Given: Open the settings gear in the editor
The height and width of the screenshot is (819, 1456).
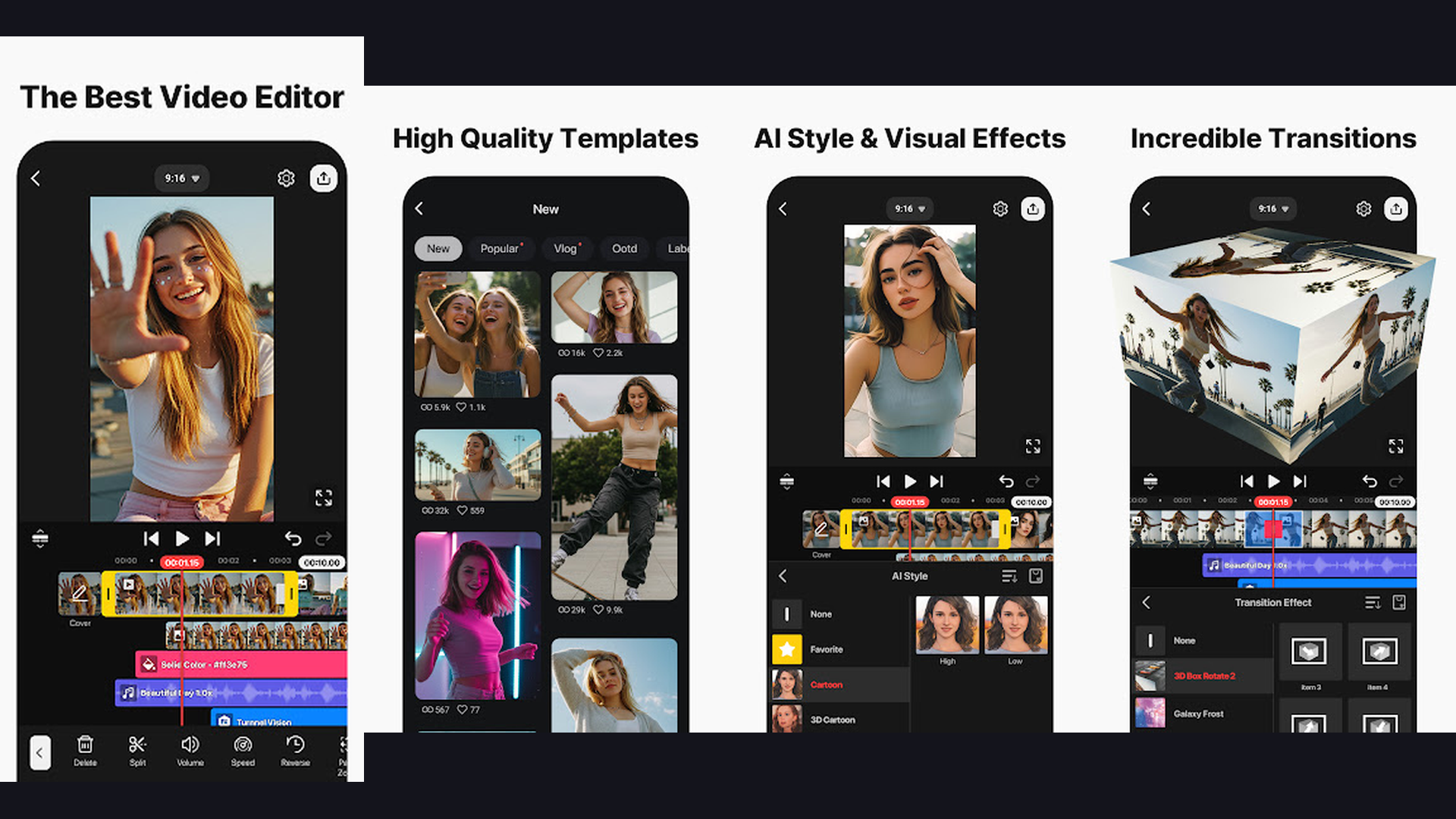Looking at the screenshot, I should pos(286,178).
